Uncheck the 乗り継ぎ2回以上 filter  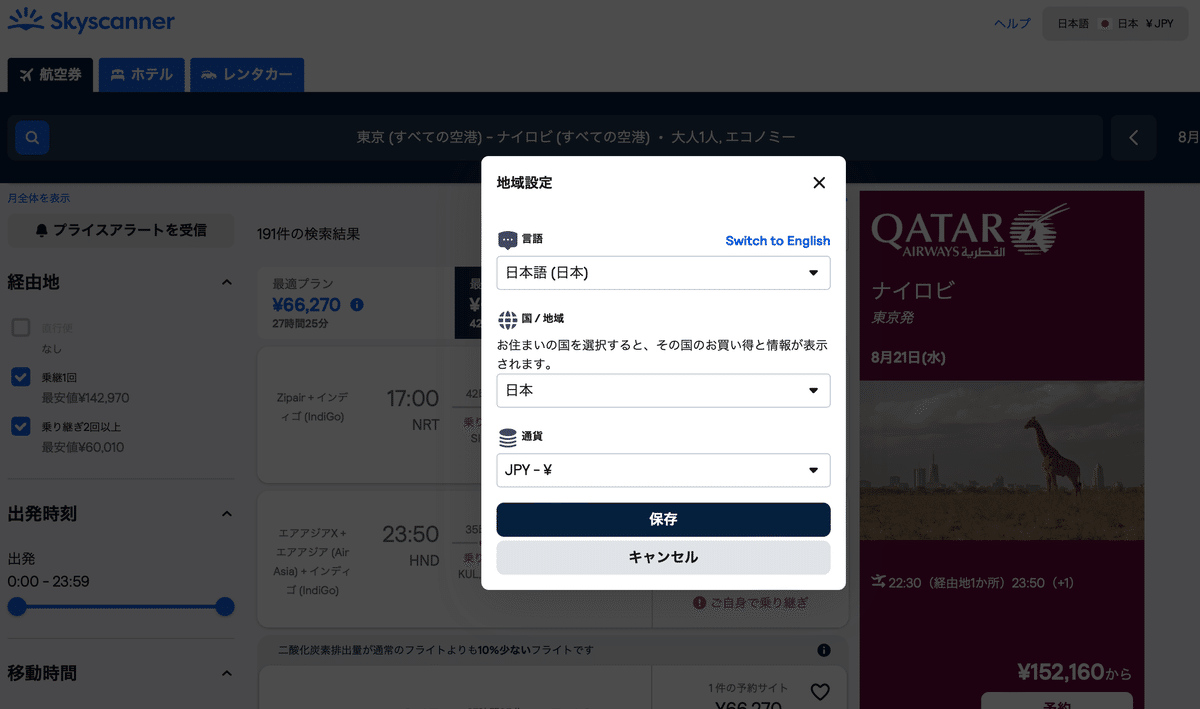point(22,427)
